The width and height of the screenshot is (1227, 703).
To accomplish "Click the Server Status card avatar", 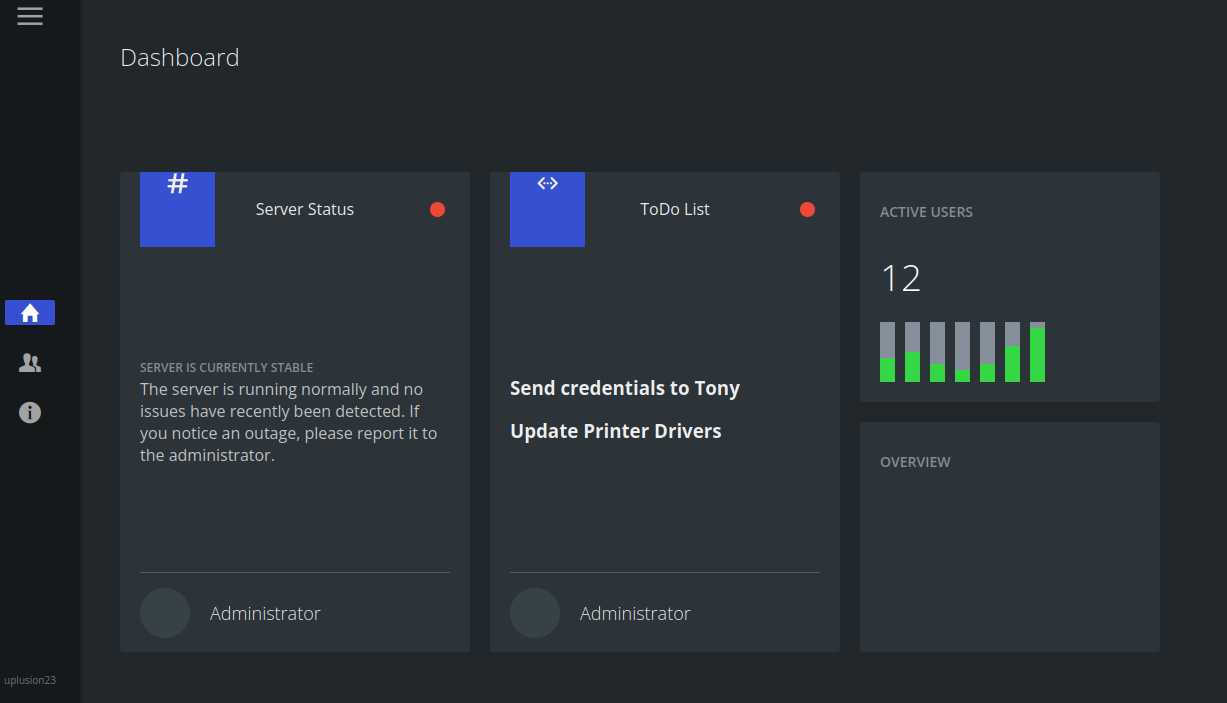I will pos(165,613).
